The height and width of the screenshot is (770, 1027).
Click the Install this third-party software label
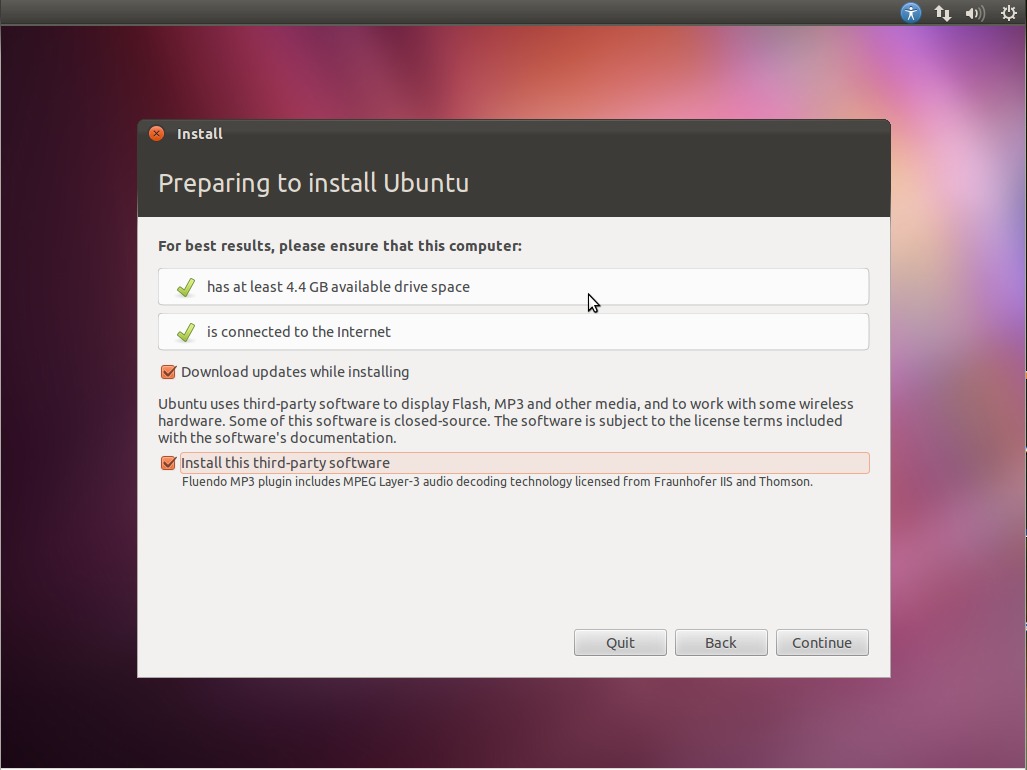pyautogui.click(x=285, y=463)
